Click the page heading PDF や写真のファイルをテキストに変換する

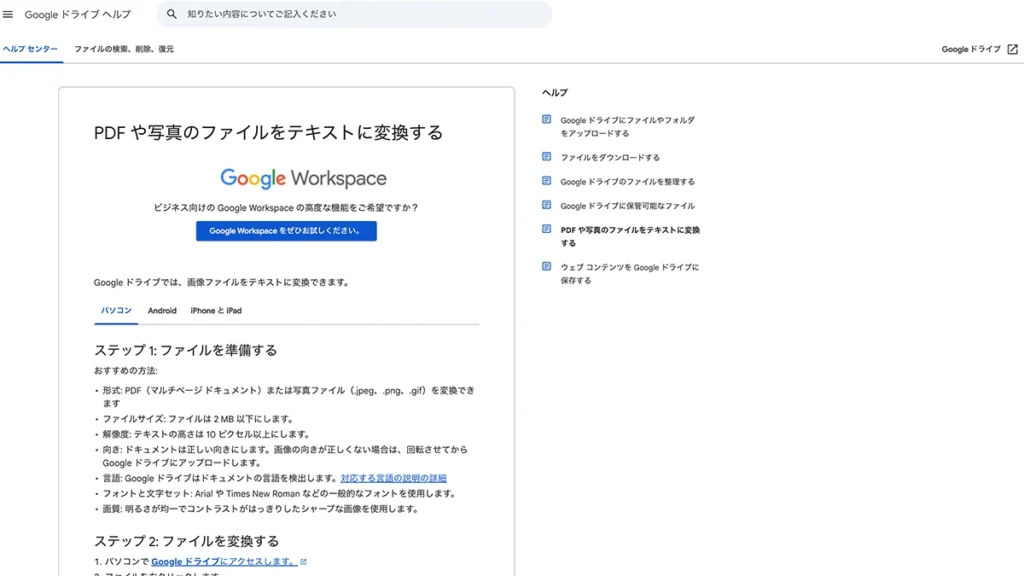point(268,133)
